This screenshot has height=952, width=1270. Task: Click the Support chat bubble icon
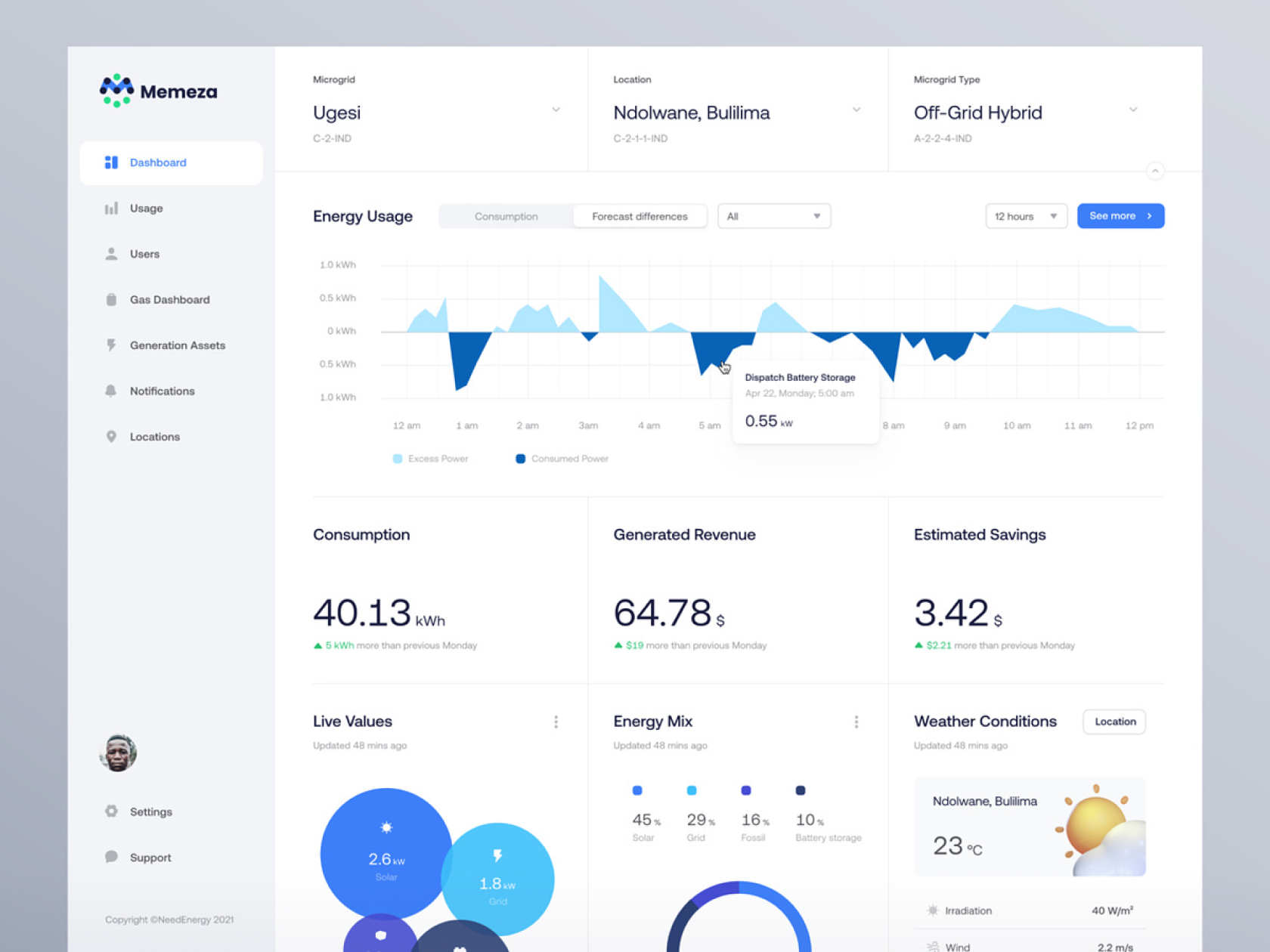111,857
